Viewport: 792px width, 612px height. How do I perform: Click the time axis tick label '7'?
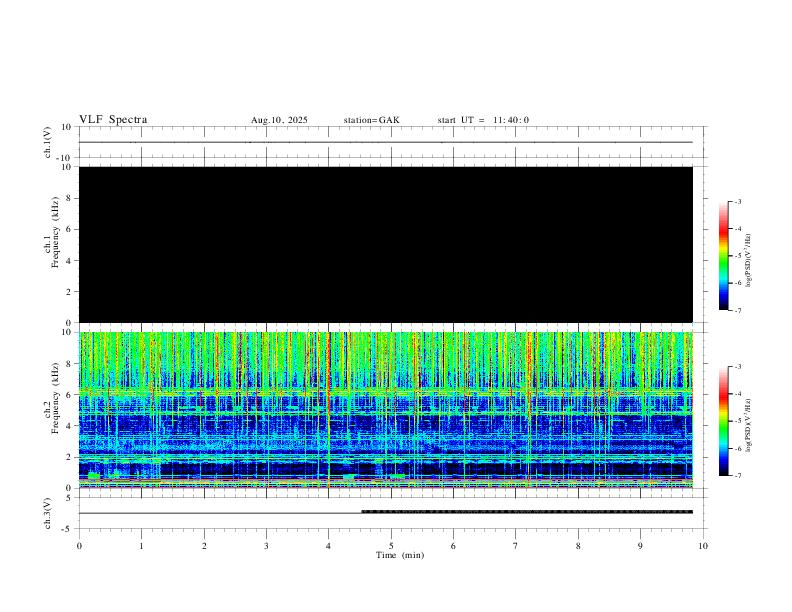click(516, 546)
